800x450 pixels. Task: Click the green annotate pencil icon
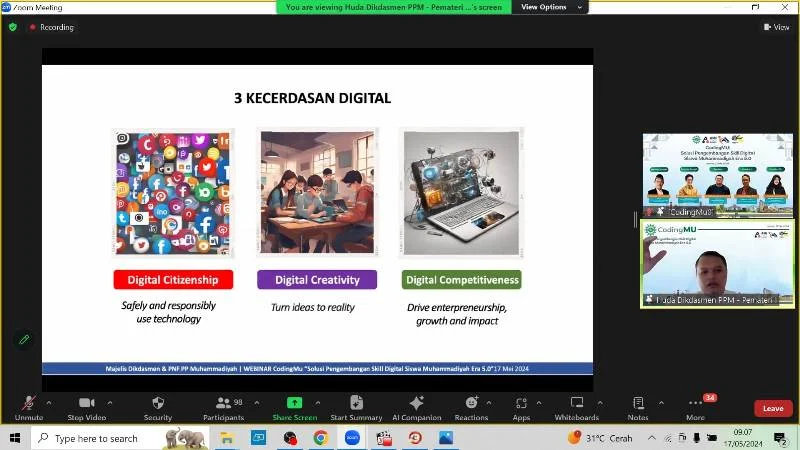tap(24, 339)
